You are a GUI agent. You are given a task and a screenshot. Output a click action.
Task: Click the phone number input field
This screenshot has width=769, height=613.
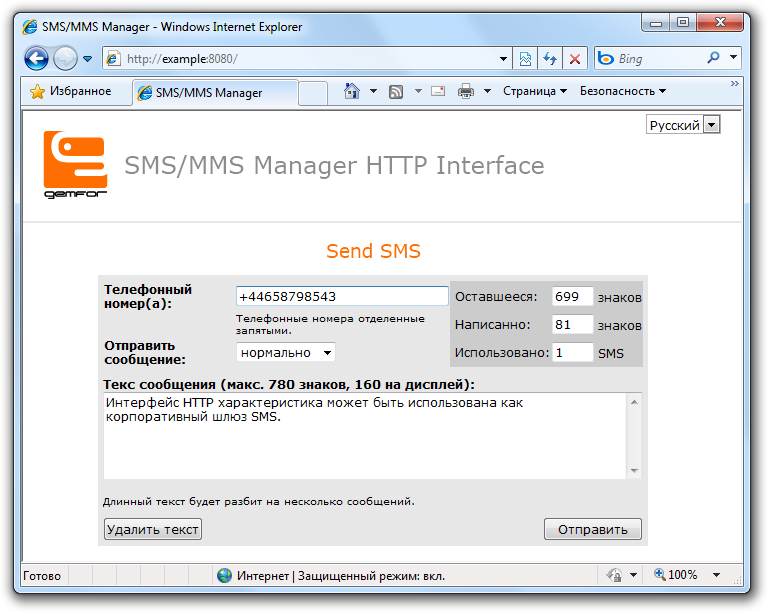pyautogui.click(x=342, y=297)
